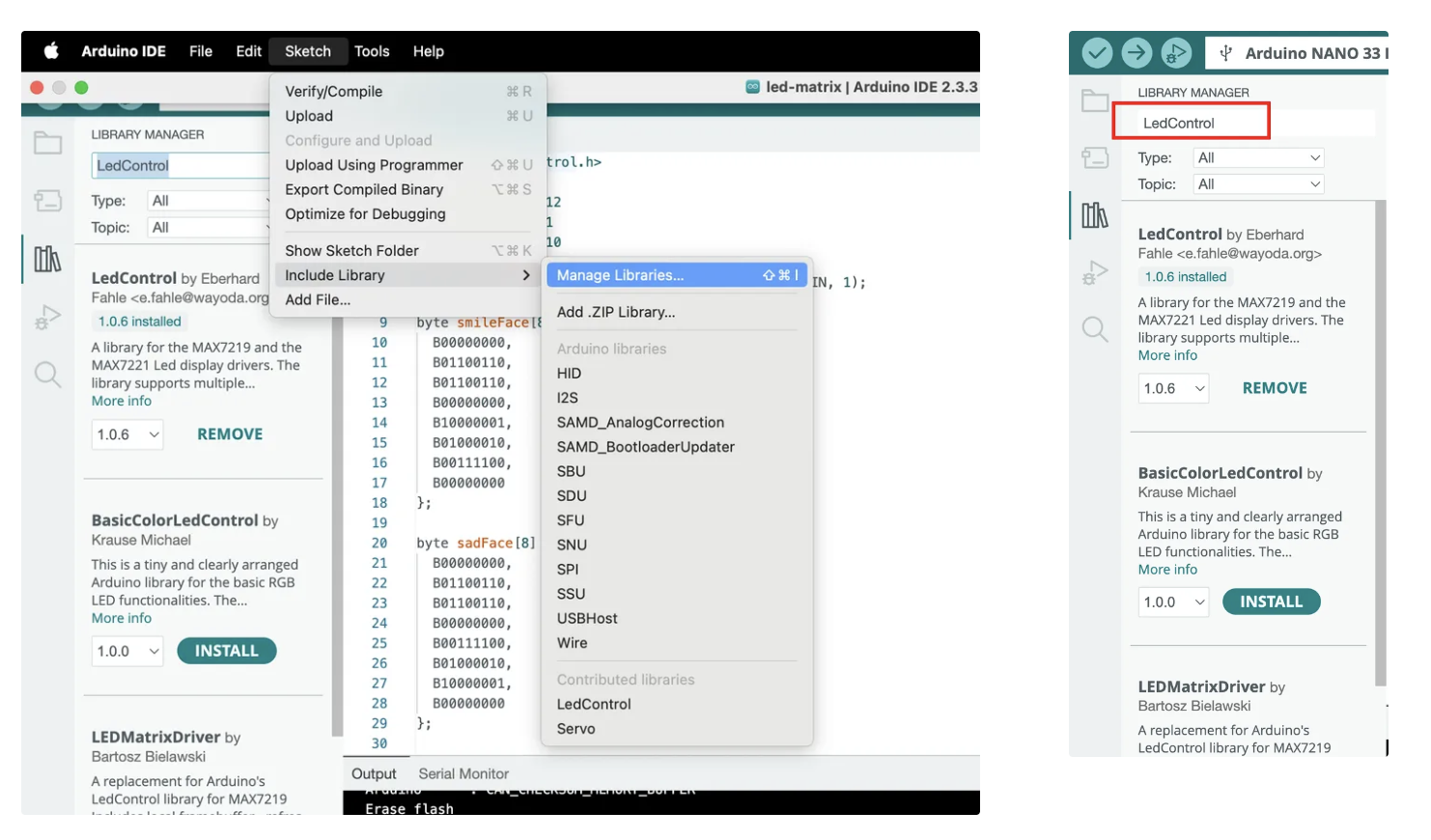Choose Upload from Sketch menu

(x=408, y=116)
